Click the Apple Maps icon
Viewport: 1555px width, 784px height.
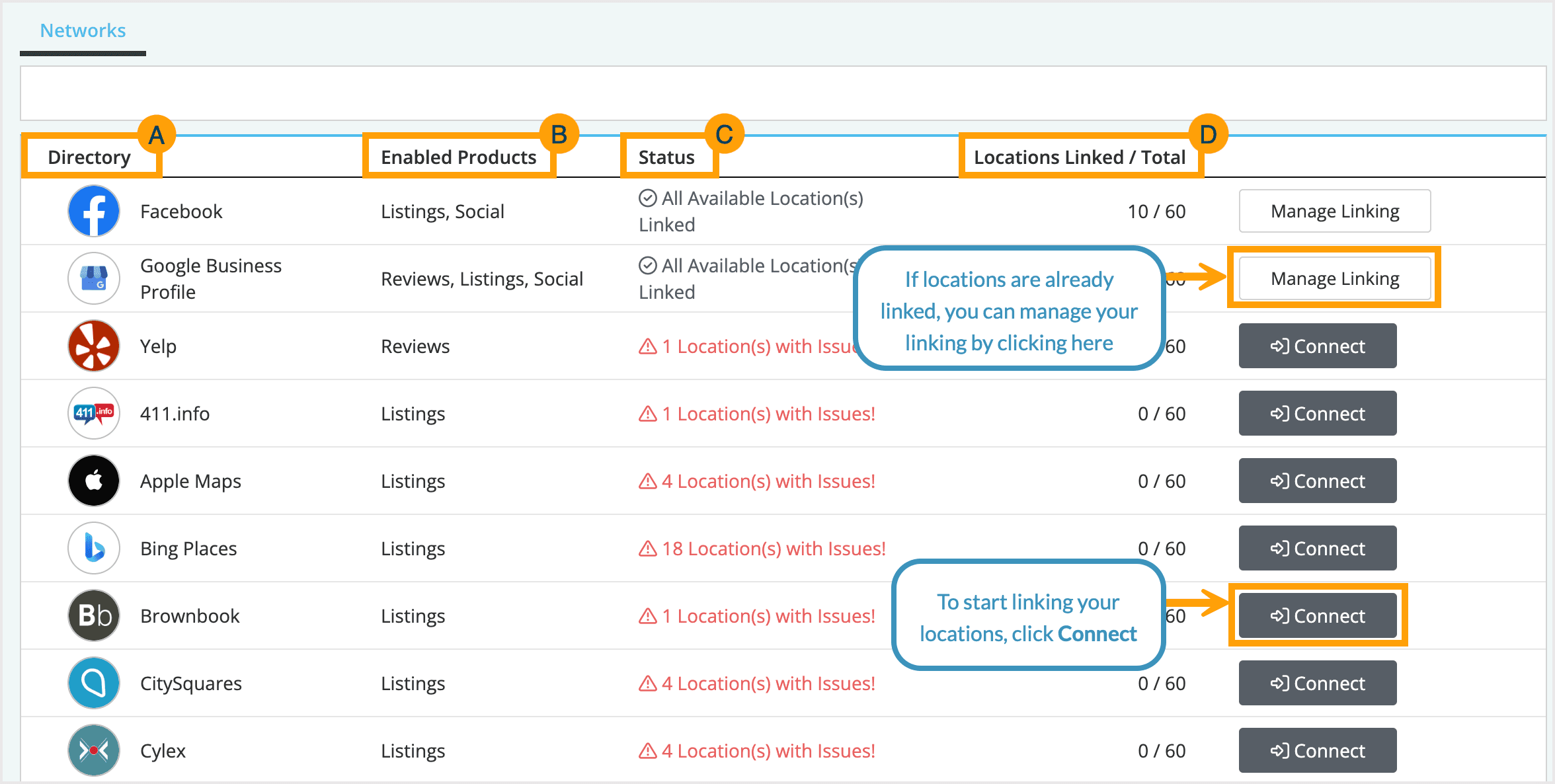click(93, 481)
